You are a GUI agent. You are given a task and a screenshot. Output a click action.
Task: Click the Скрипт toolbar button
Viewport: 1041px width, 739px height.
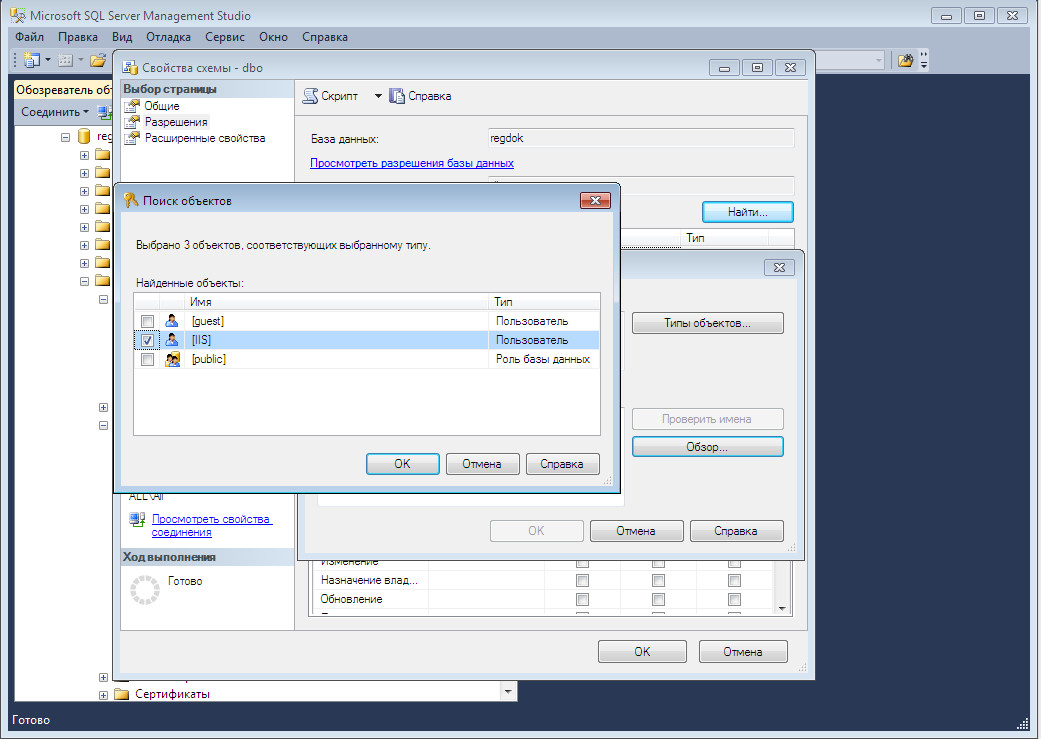tap(331, 96)
